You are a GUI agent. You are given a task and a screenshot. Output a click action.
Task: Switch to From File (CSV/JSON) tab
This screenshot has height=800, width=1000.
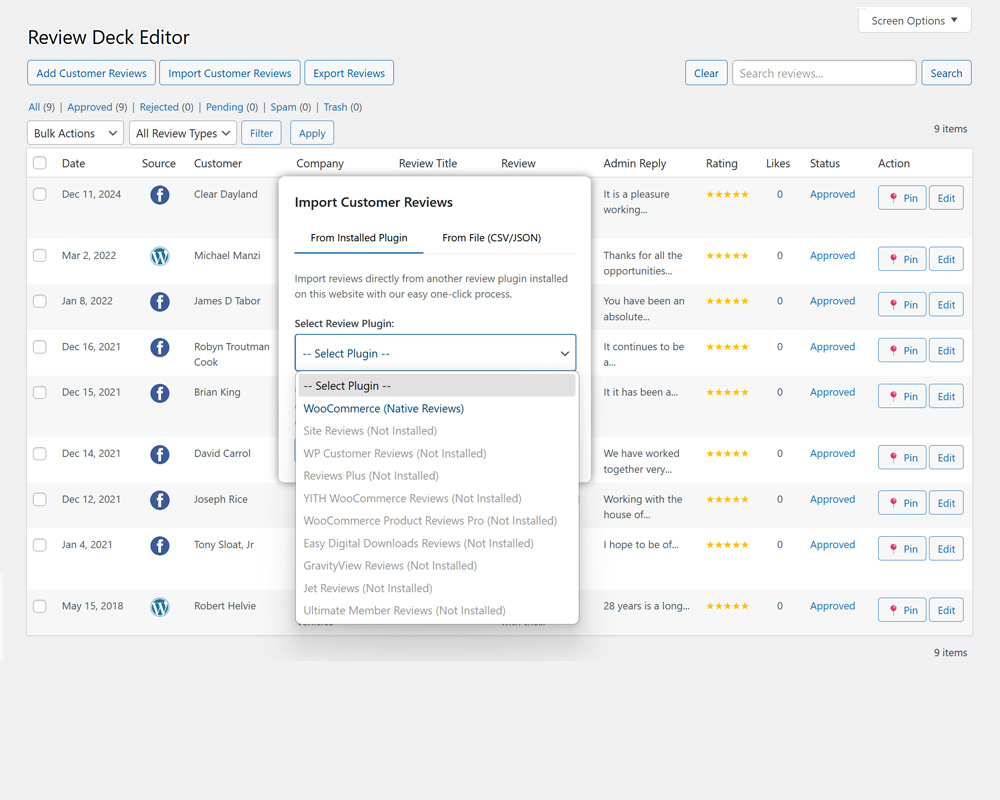(x=491, y=238)
